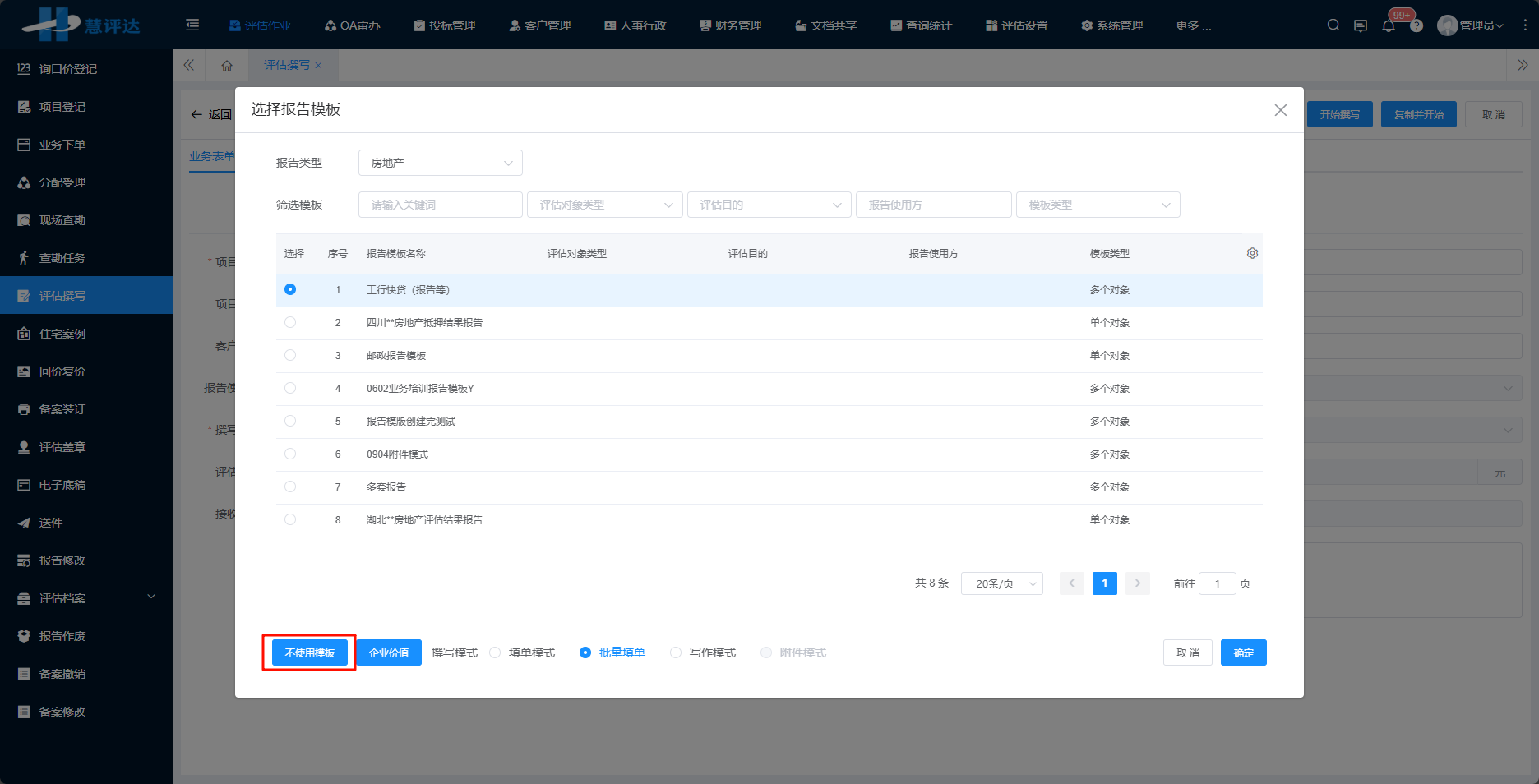
Task: Open the 报告类型 dropdown showing 房地产
Action: pyautogui.click(x=440, y=163)
